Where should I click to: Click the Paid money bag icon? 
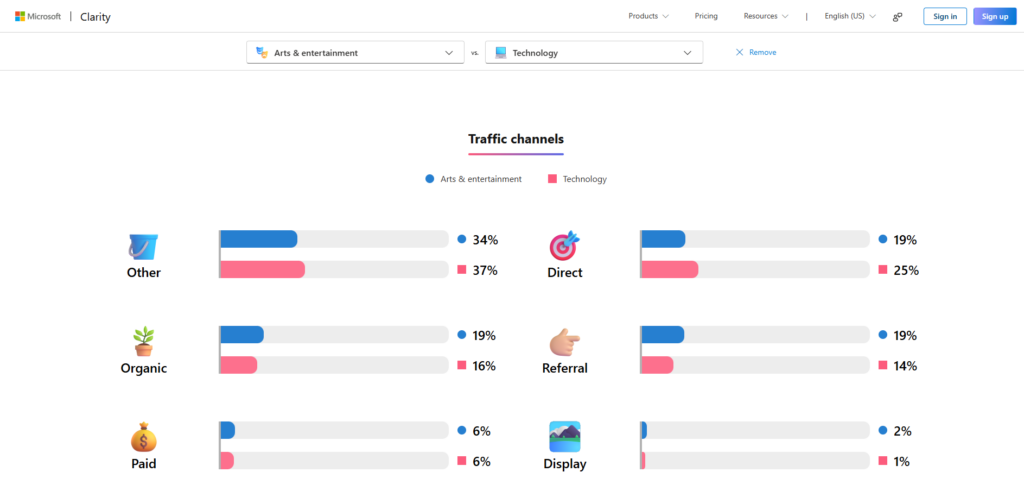[x=143, y=437]
